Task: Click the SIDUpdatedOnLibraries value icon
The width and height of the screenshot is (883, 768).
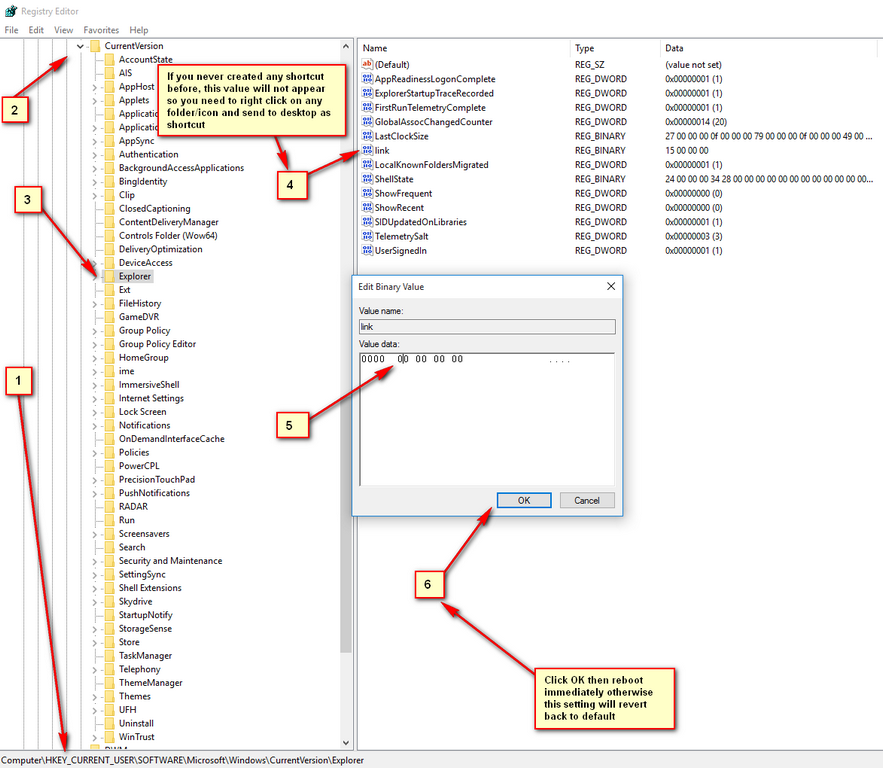Action: click(368, 222)
